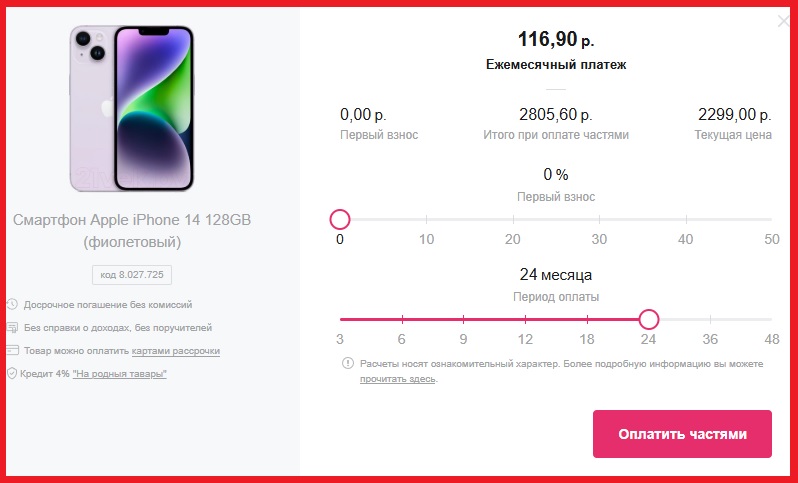Viewport: 798px width, 483px height.
Task: Click the first payment slider handle at 0
Action: [340, 219]
